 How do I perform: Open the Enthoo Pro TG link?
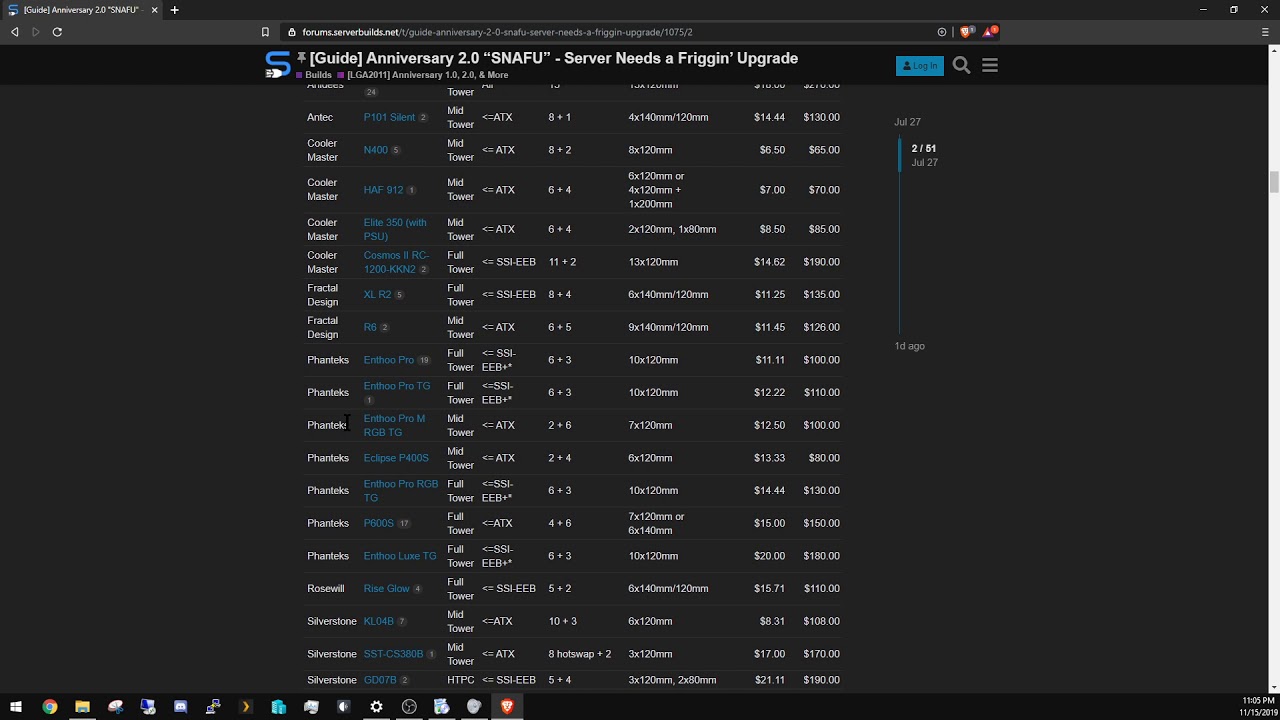(x=396, y=386)
